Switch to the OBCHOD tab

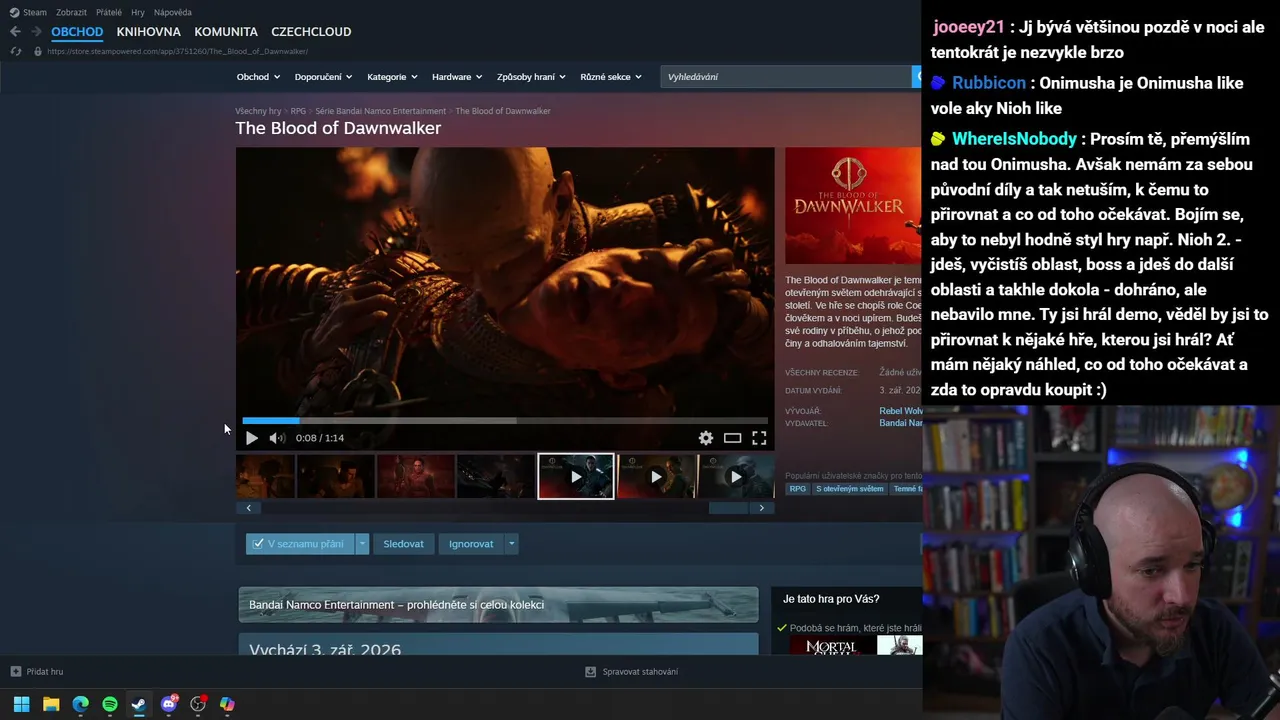[77, 32]
